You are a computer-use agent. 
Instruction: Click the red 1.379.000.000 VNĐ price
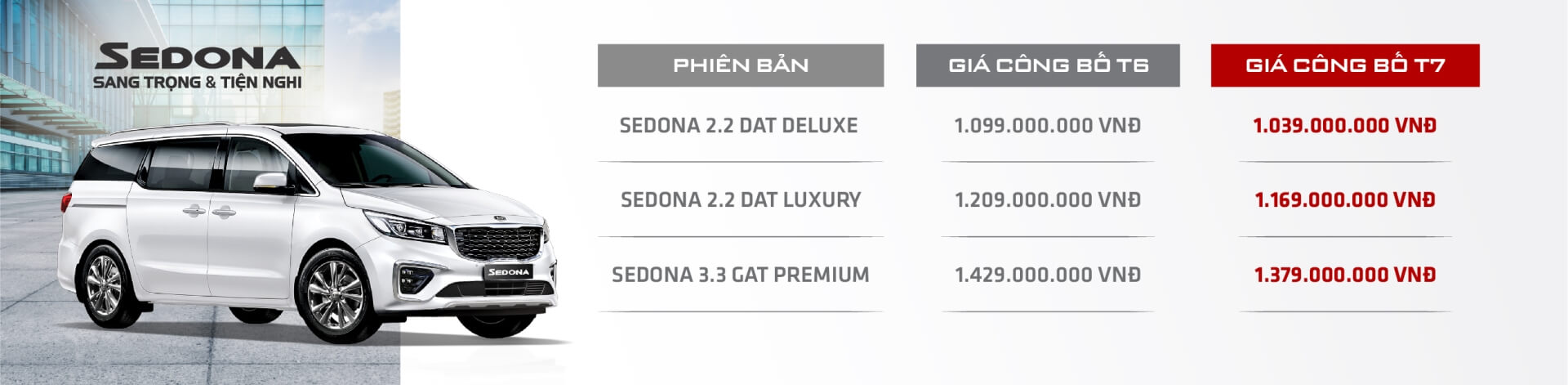[x=1344, y=275]
